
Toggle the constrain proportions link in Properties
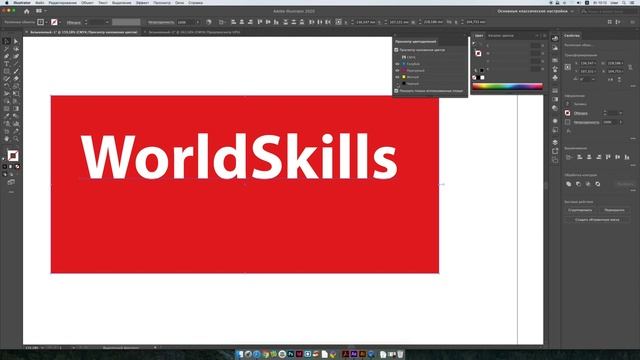coord(630,67)
